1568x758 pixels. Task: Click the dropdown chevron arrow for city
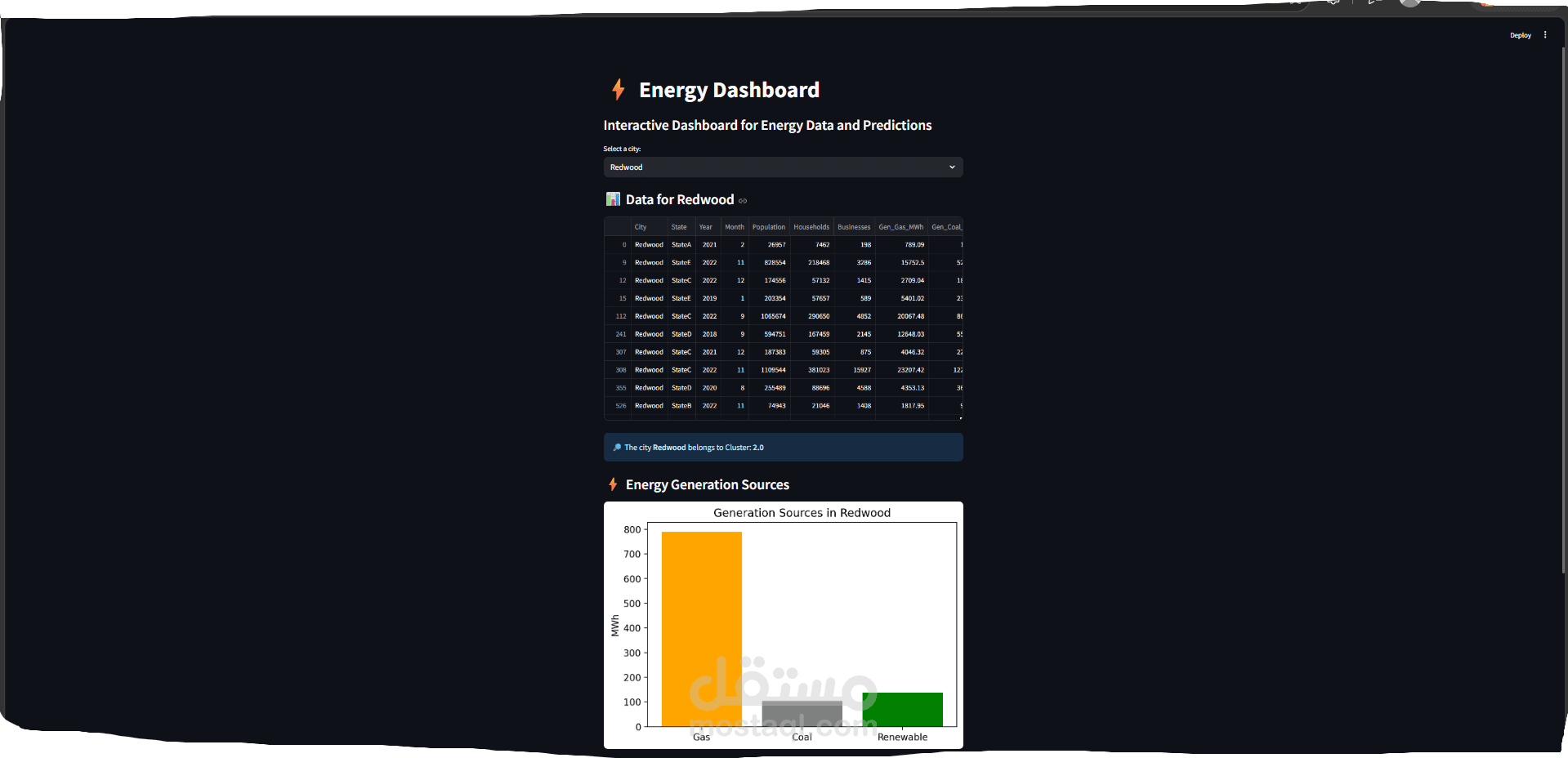click(952, 167)
